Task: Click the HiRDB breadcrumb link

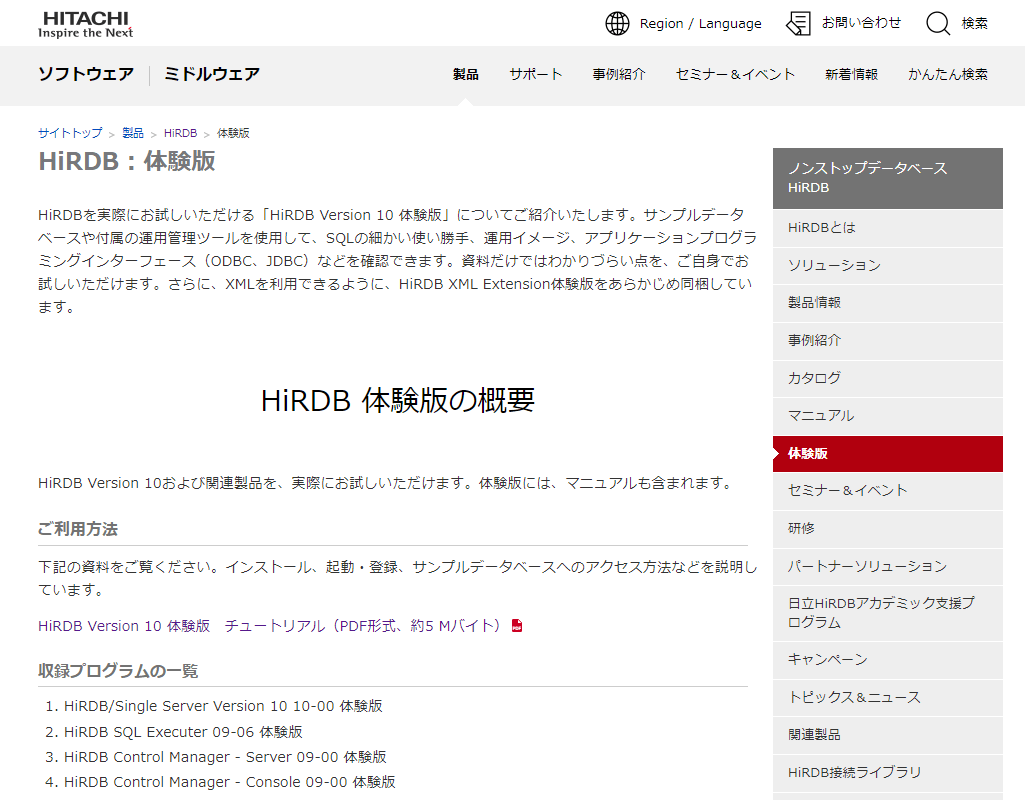Action: (180, 133)
